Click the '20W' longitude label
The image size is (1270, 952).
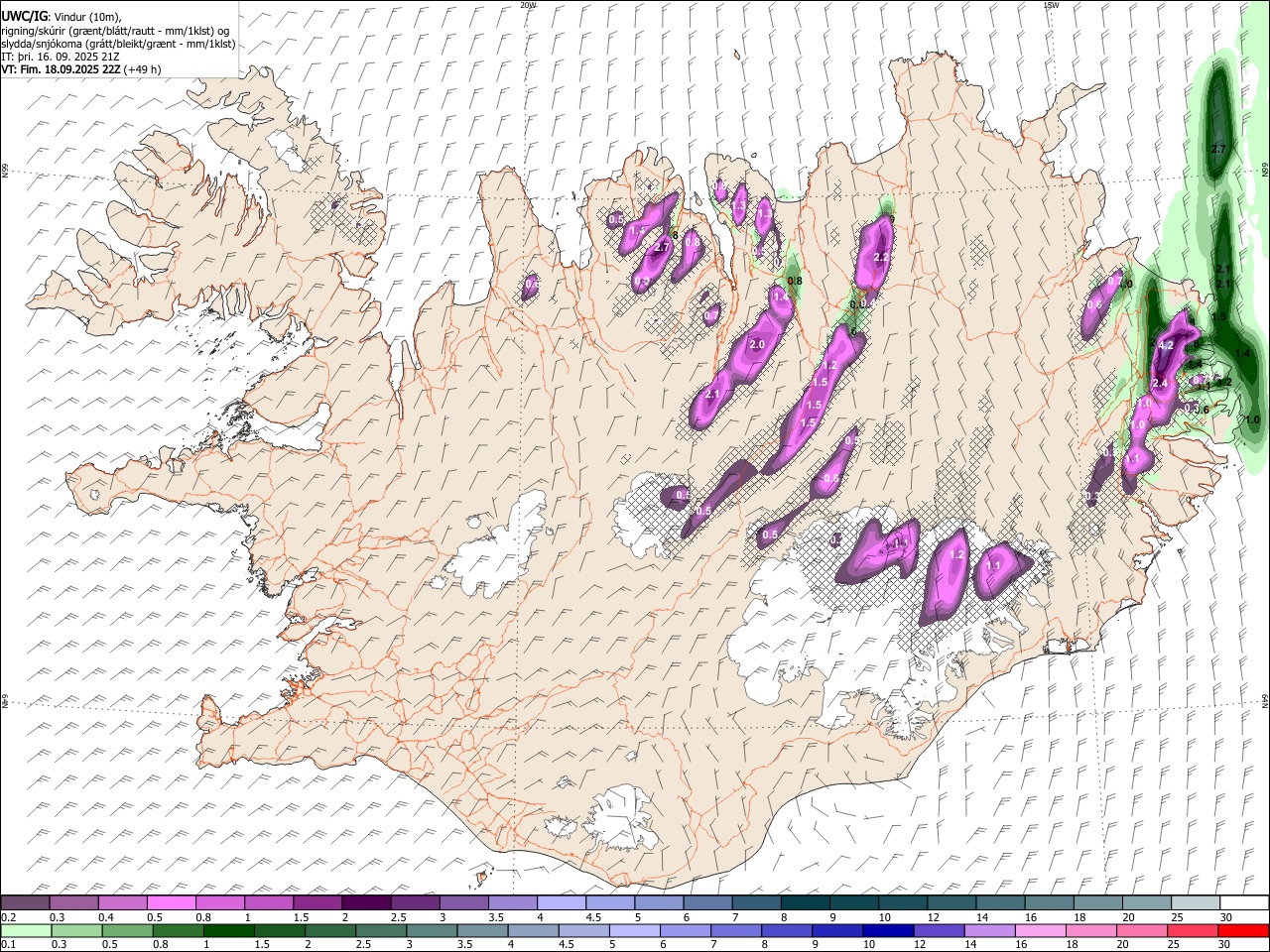tap(528, 5)
